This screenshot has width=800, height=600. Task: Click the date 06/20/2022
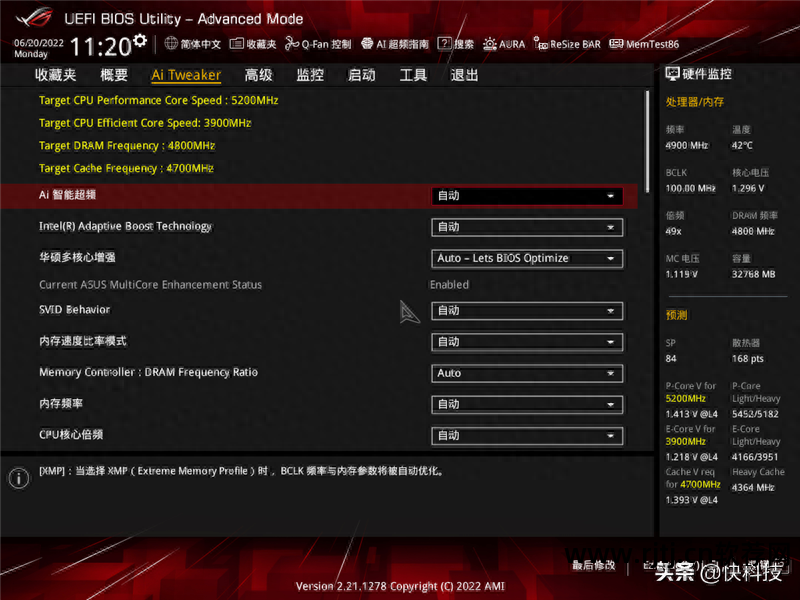[x=39, y=43]
